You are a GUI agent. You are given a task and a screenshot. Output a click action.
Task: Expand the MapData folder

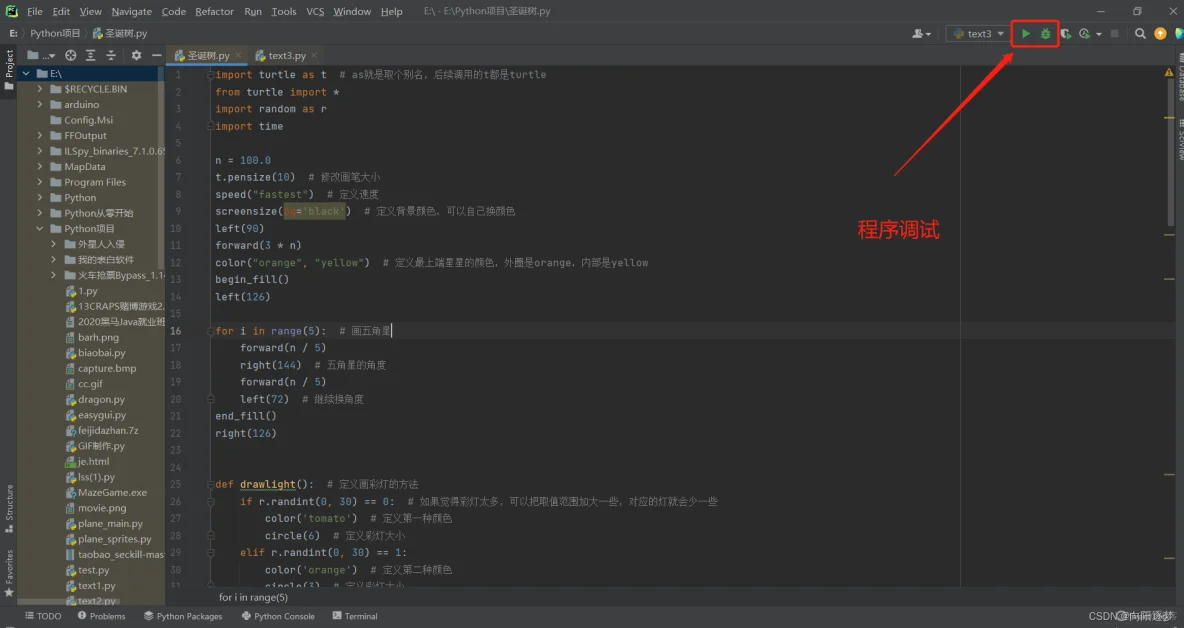(40, 167)
